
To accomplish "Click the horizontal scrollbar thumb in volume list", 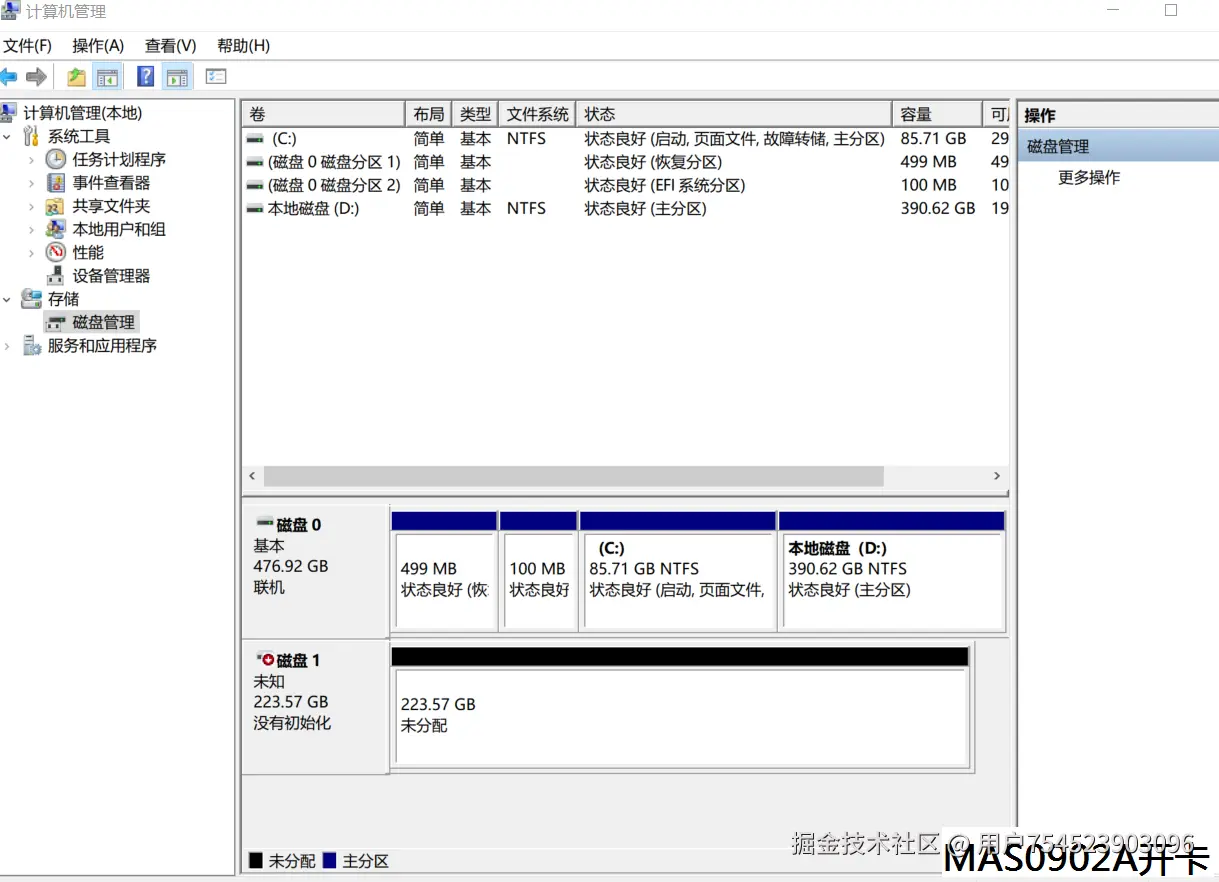I will pyautogui.click(x=574, y=476).
